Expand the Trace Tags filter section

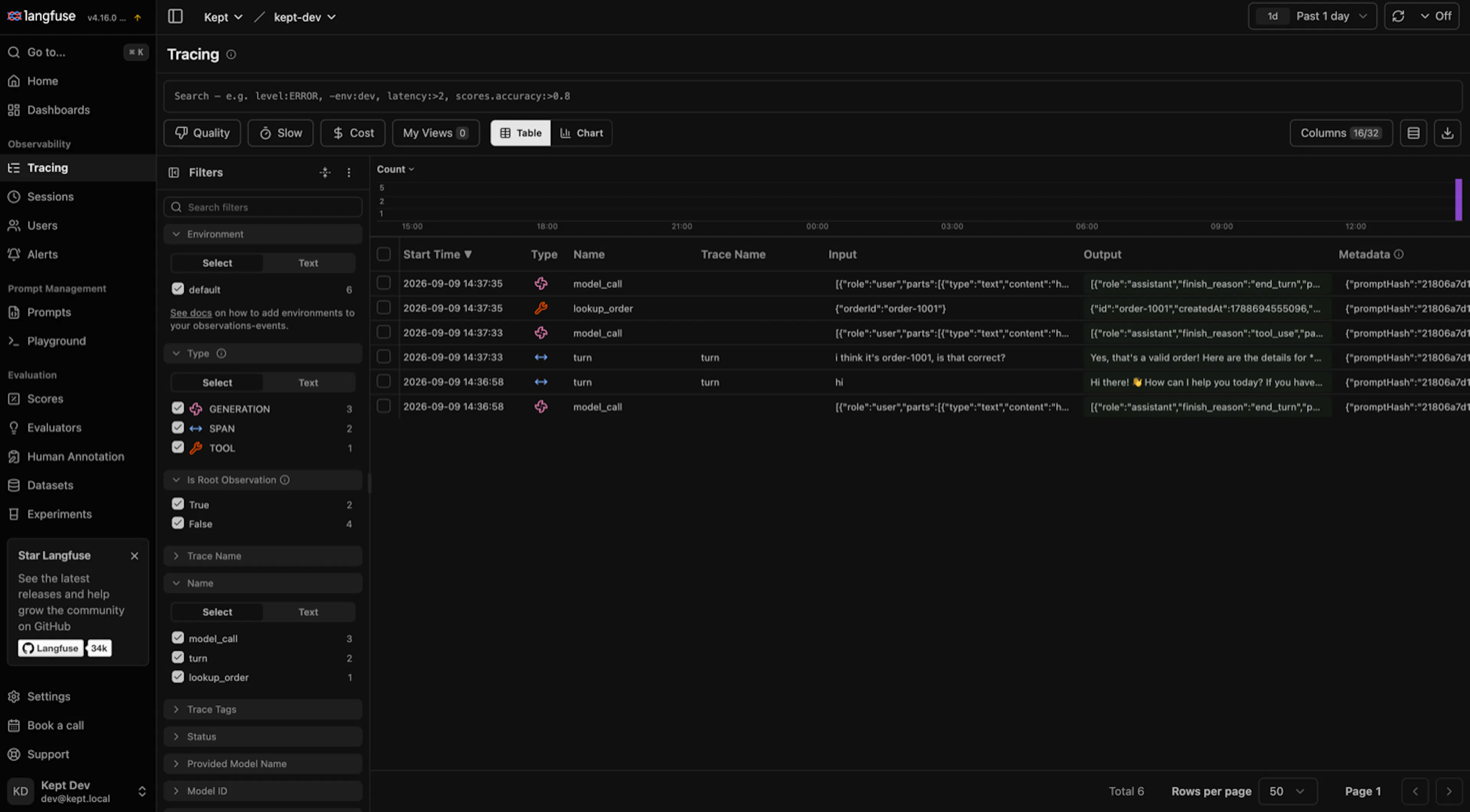tap(263, 709)
